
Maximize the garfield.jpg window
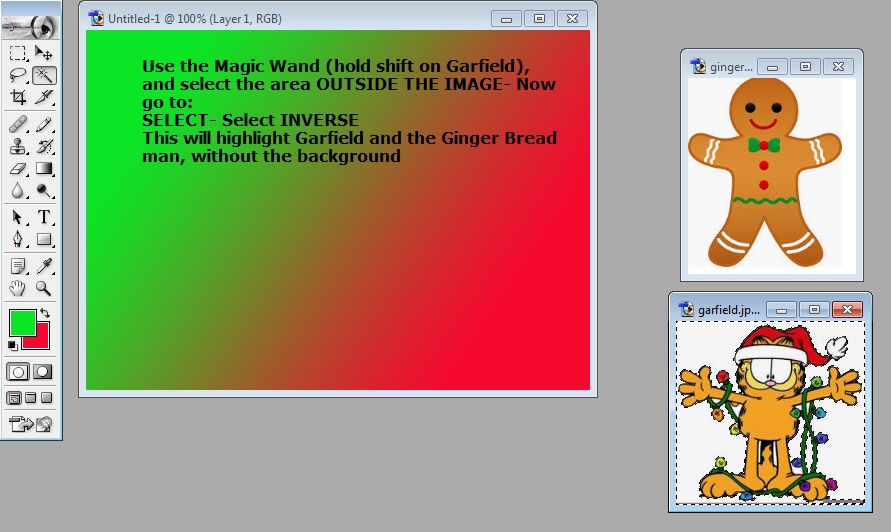click(814, 310)
